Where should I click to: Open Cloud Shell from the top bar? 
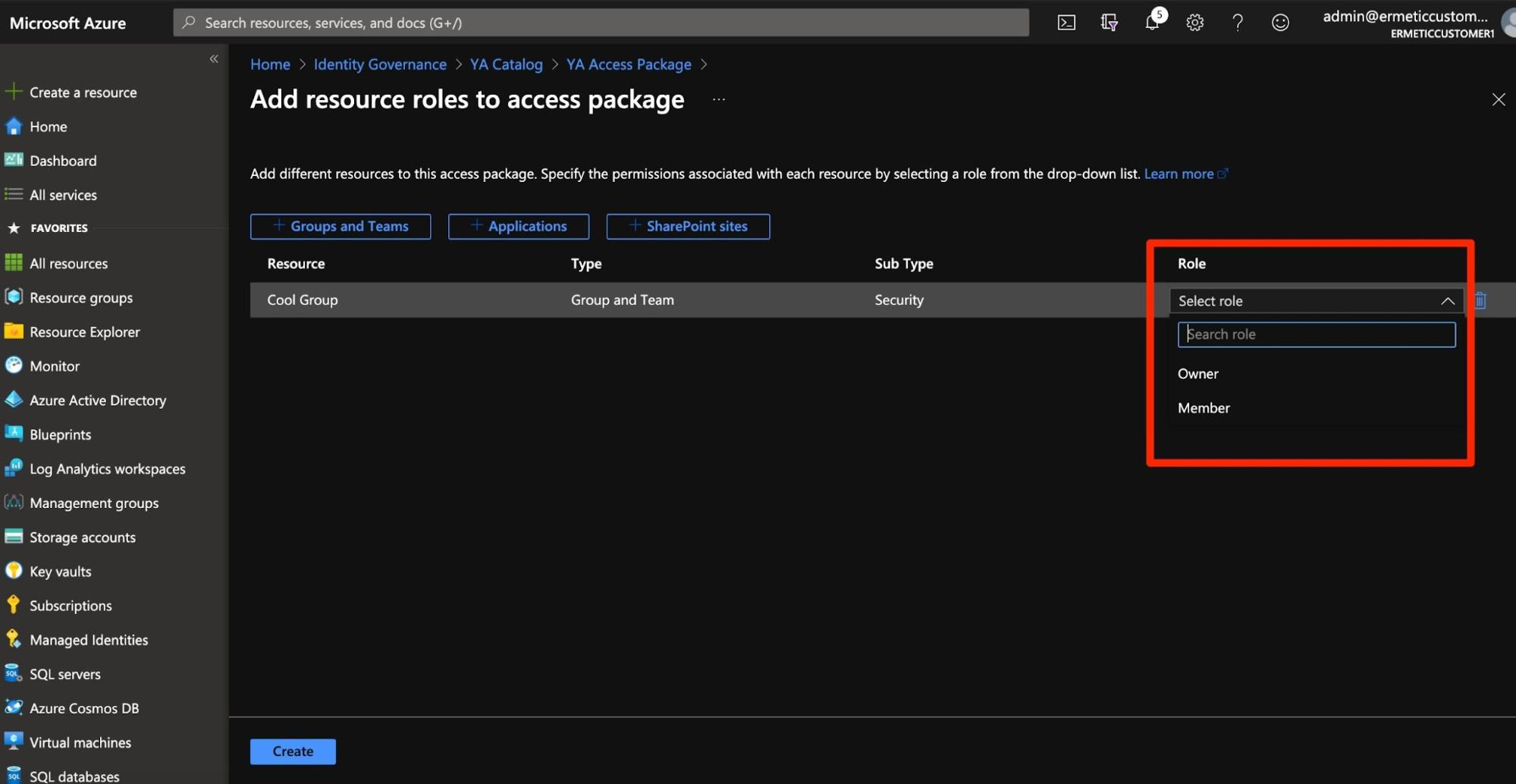tap(1066, 23)
